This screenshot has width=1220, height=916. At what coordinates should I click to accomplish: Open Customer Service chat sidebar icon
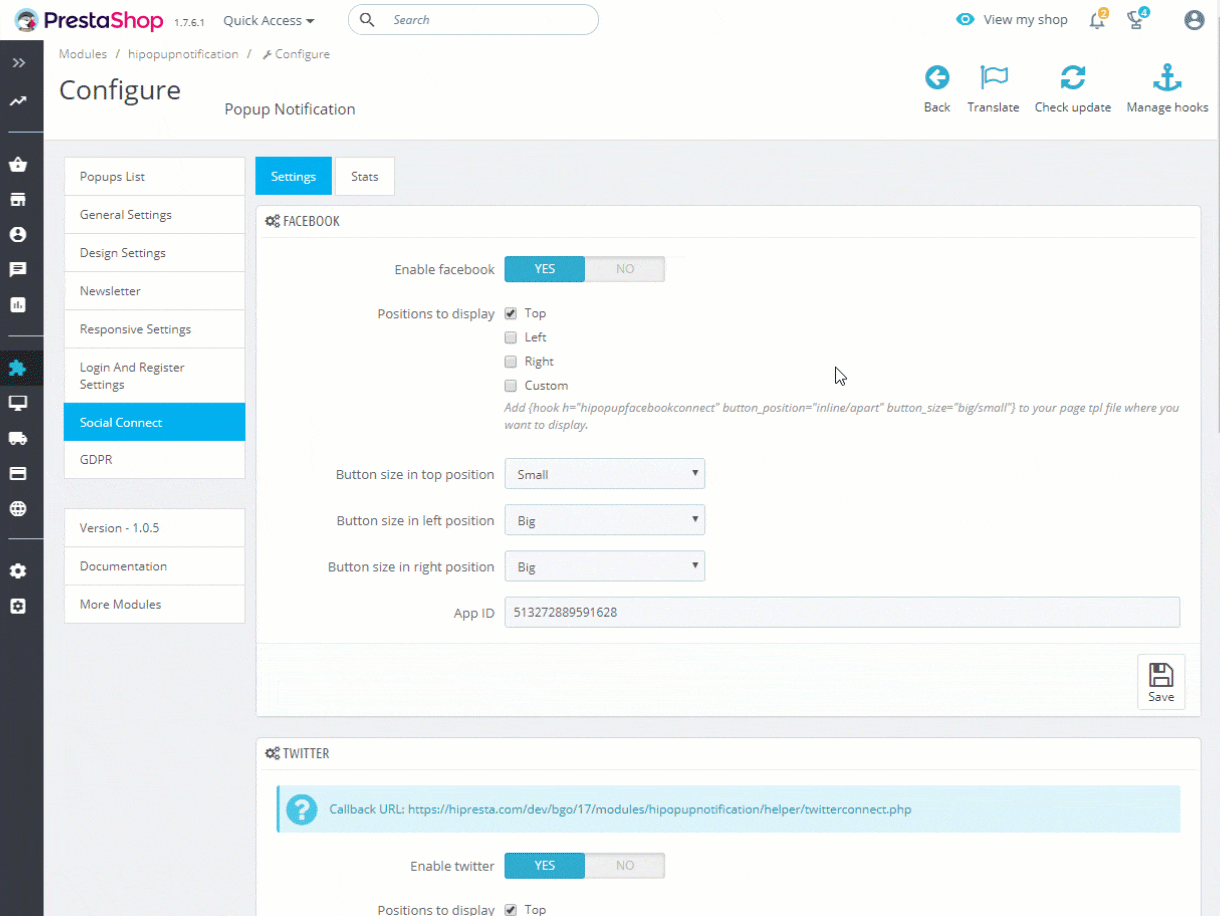(18, 270)
